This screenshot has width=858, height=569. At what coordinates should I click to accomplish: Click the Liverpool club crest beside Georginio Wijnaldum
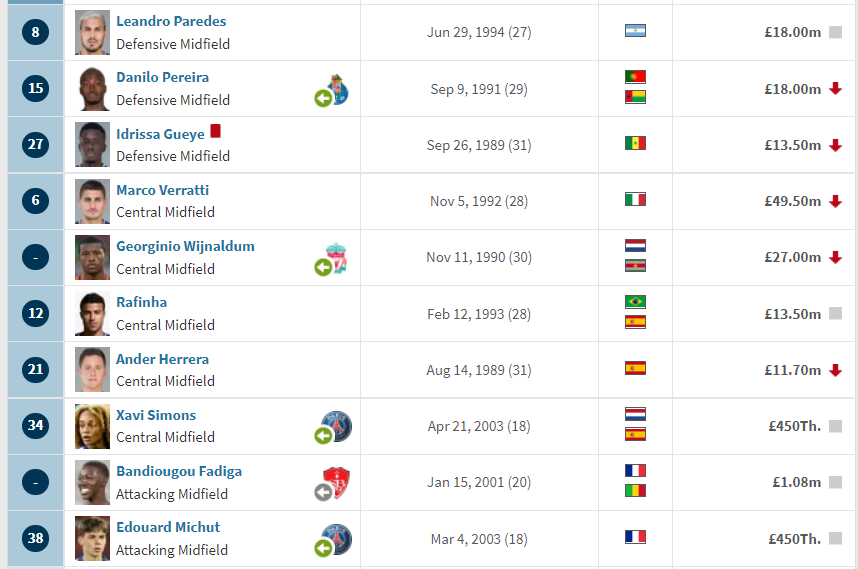click(337, 258)
